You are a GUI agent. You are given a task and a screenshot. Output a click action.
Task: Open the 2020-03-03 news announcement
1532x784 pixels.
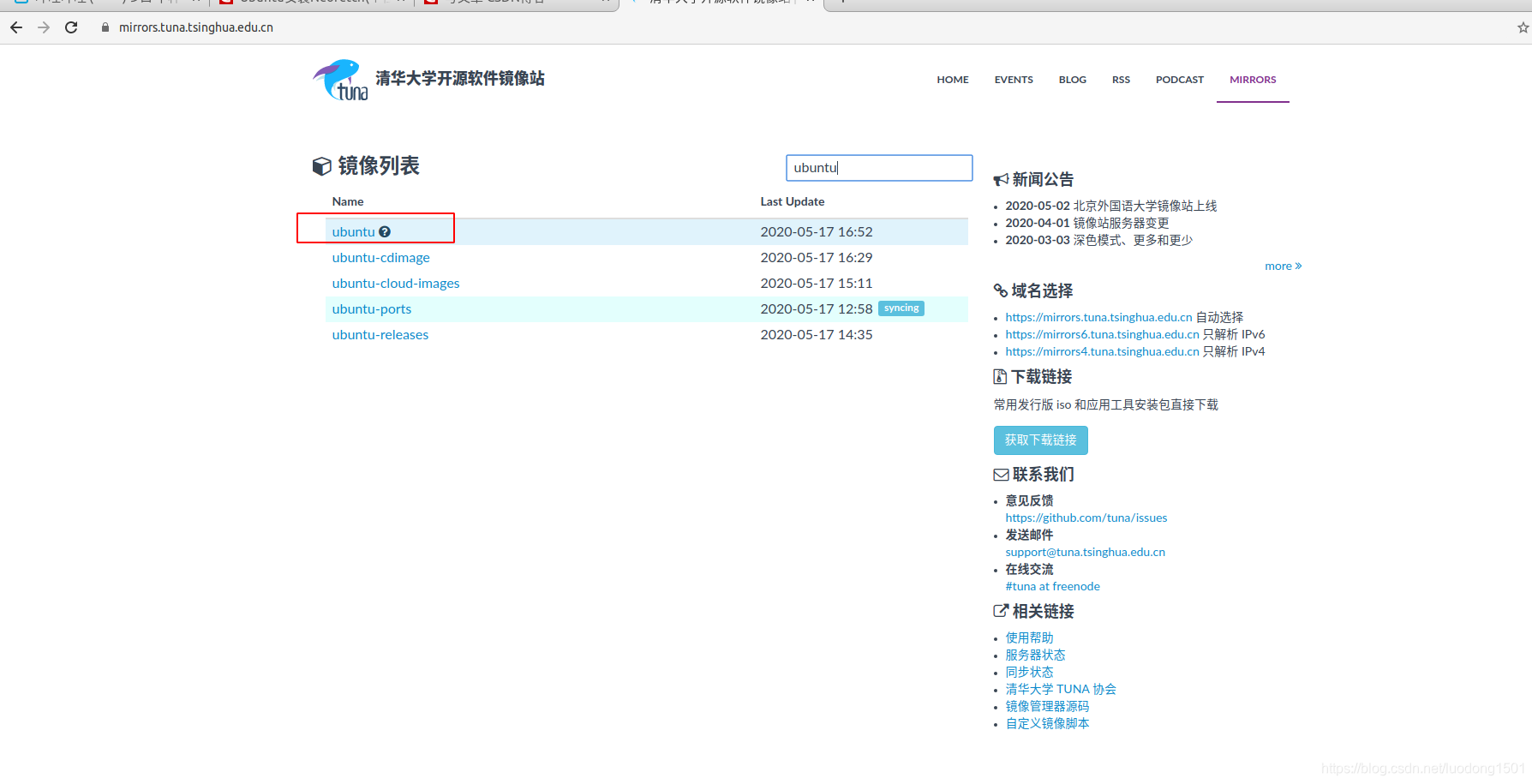tap(1098, 240)
